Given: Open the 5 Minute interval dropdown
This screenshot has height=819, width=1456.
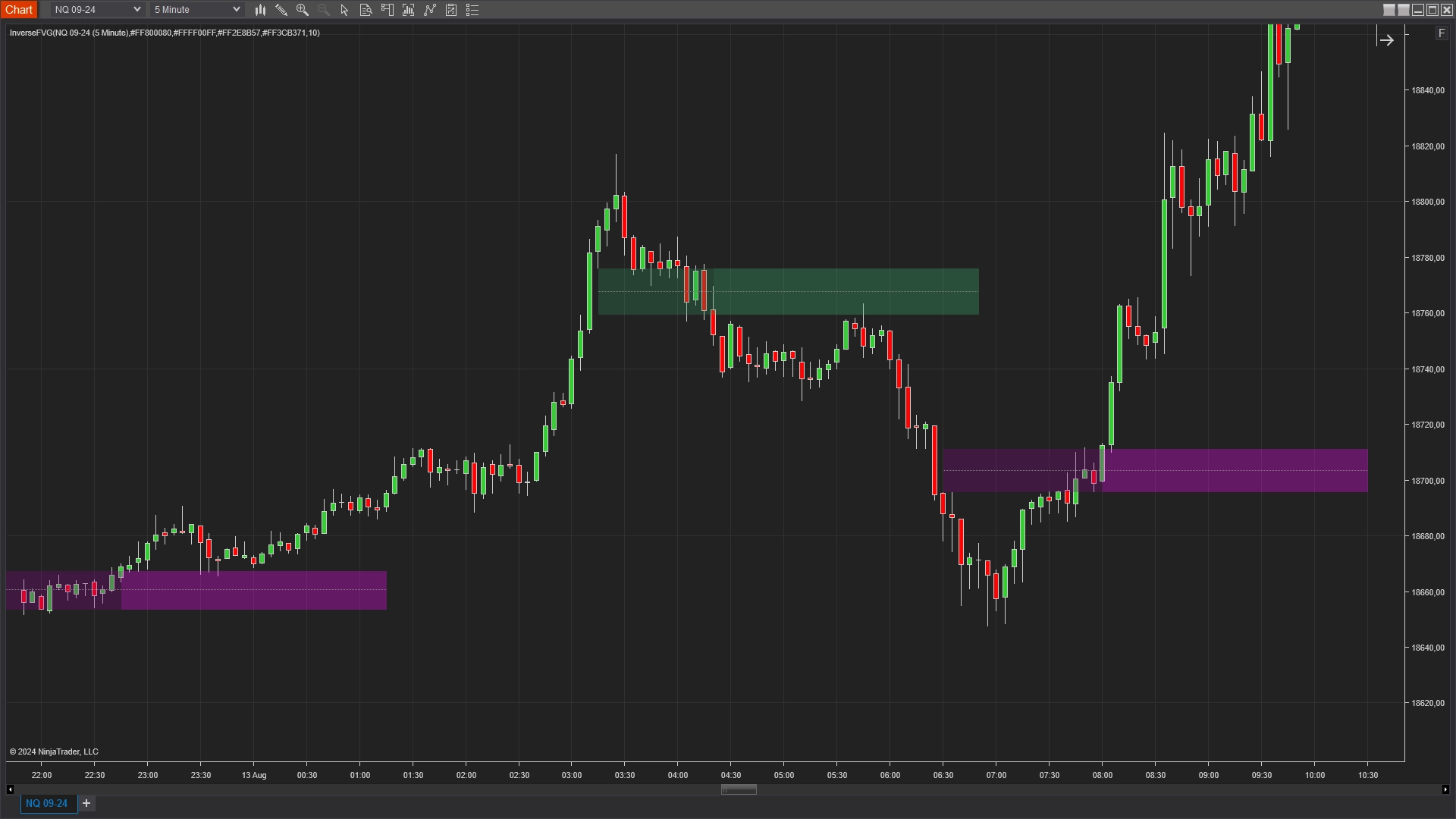Looking at the screenshot, I should coord(197,10).
